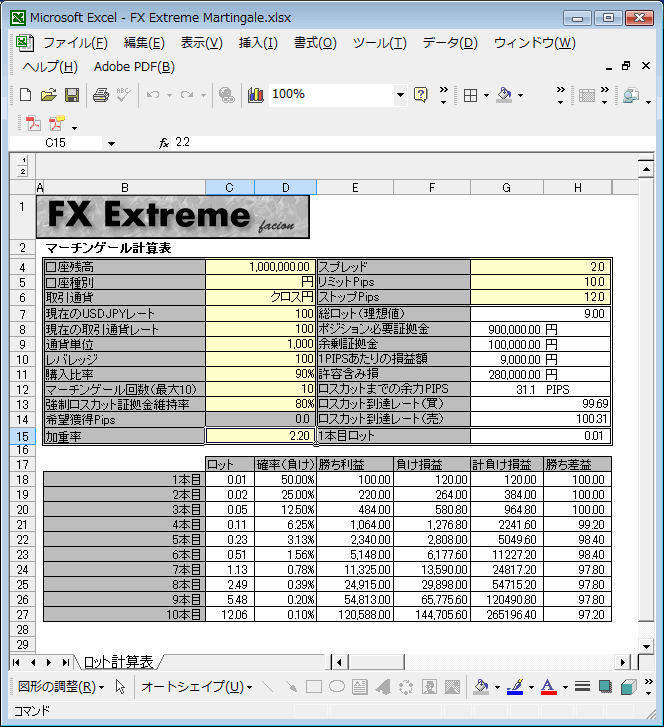Select the Rectangle drawing tool
This screenshot has height=727, width=664.
tap(314, 687)
